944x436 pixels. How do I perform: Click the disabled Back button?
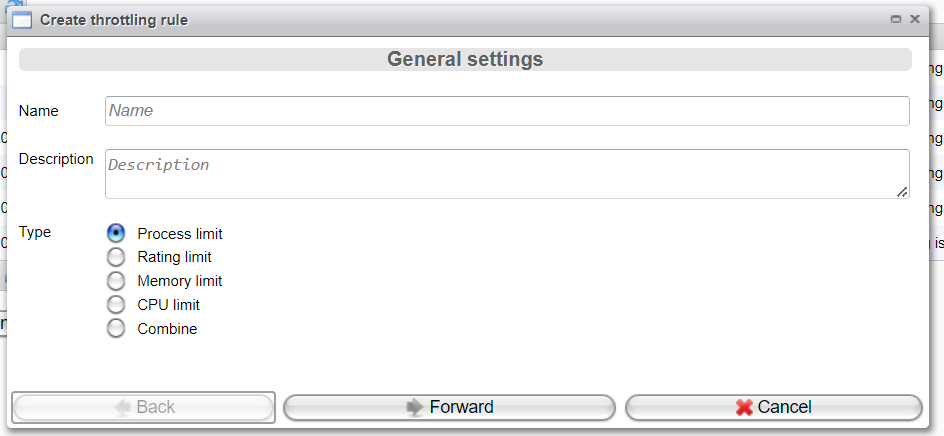[x=143, y=408]
